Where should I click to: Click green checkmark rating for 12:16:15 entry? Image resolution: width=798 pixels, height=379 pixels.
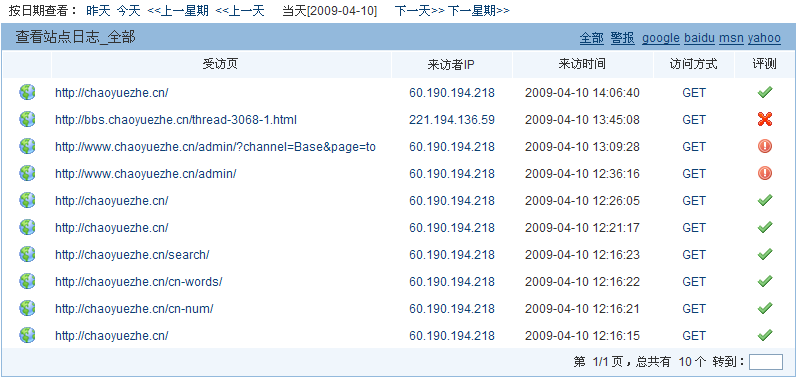click(764, 335)
